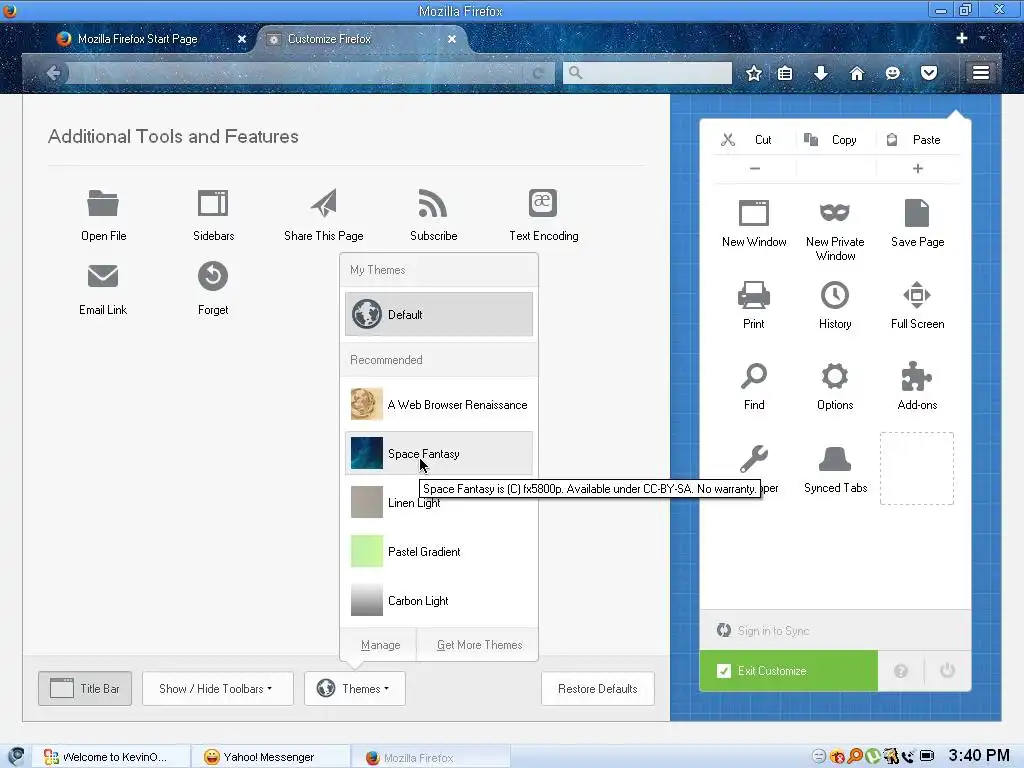Click the Cut button in menu panel
The image size is (1024, 768).
click(x=754, y=139)
